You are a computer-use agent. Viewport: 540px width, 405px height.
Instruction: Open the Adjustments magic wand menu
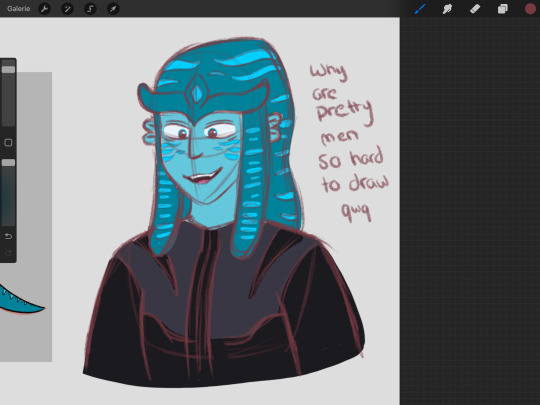67,9
